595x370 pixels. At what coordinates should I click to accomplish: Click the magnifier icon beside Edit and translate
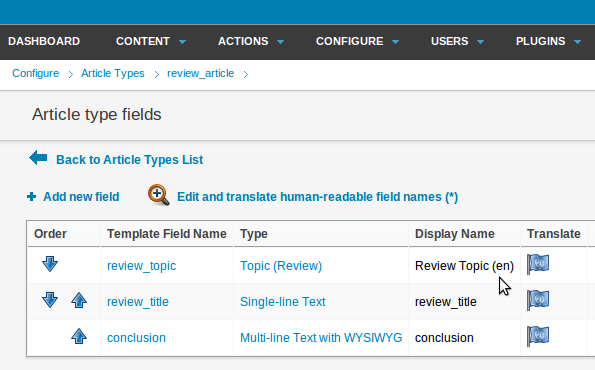pos(159,195)
